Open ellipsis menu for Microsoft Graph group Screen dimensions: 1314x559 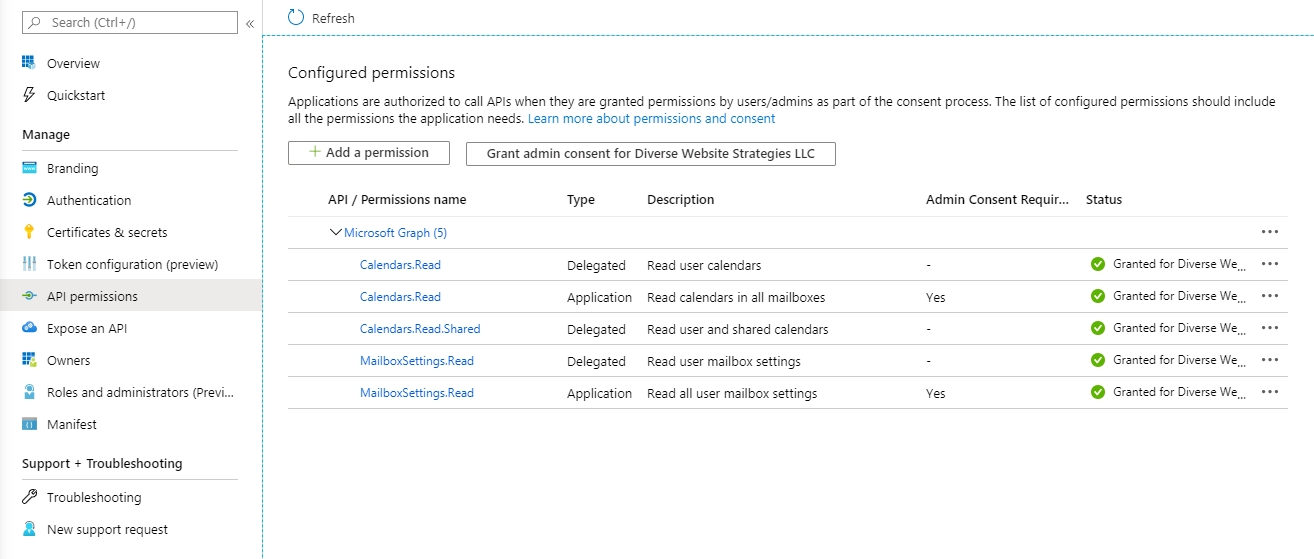tap(1270, 231)
